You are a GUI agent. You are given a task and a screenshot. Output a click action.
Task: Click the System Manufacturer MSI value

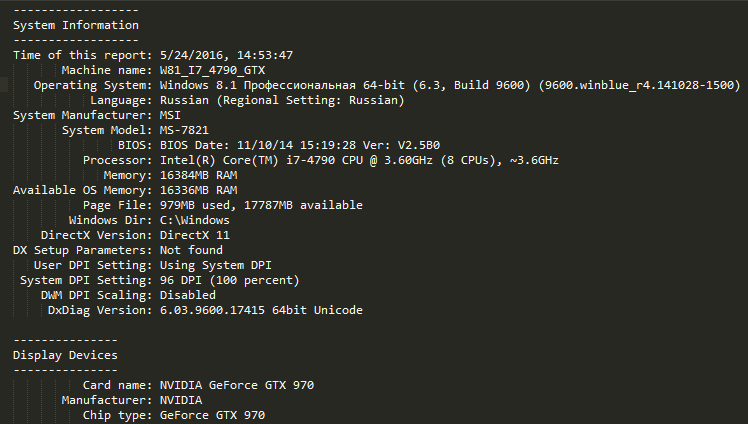coord(170,115)
